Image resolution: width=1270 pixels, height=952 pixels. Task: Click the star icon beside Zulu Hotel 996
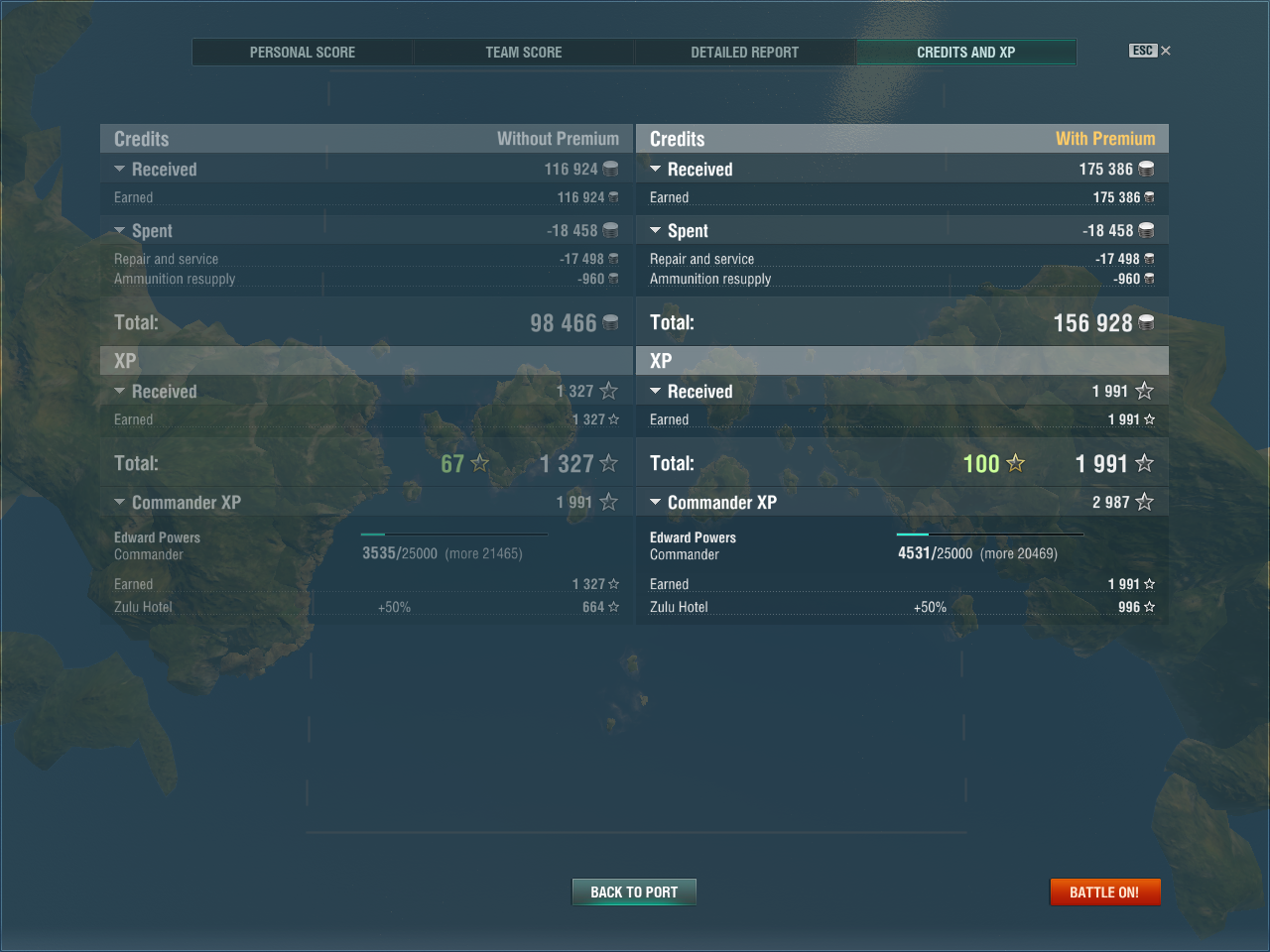(1149, 607)
